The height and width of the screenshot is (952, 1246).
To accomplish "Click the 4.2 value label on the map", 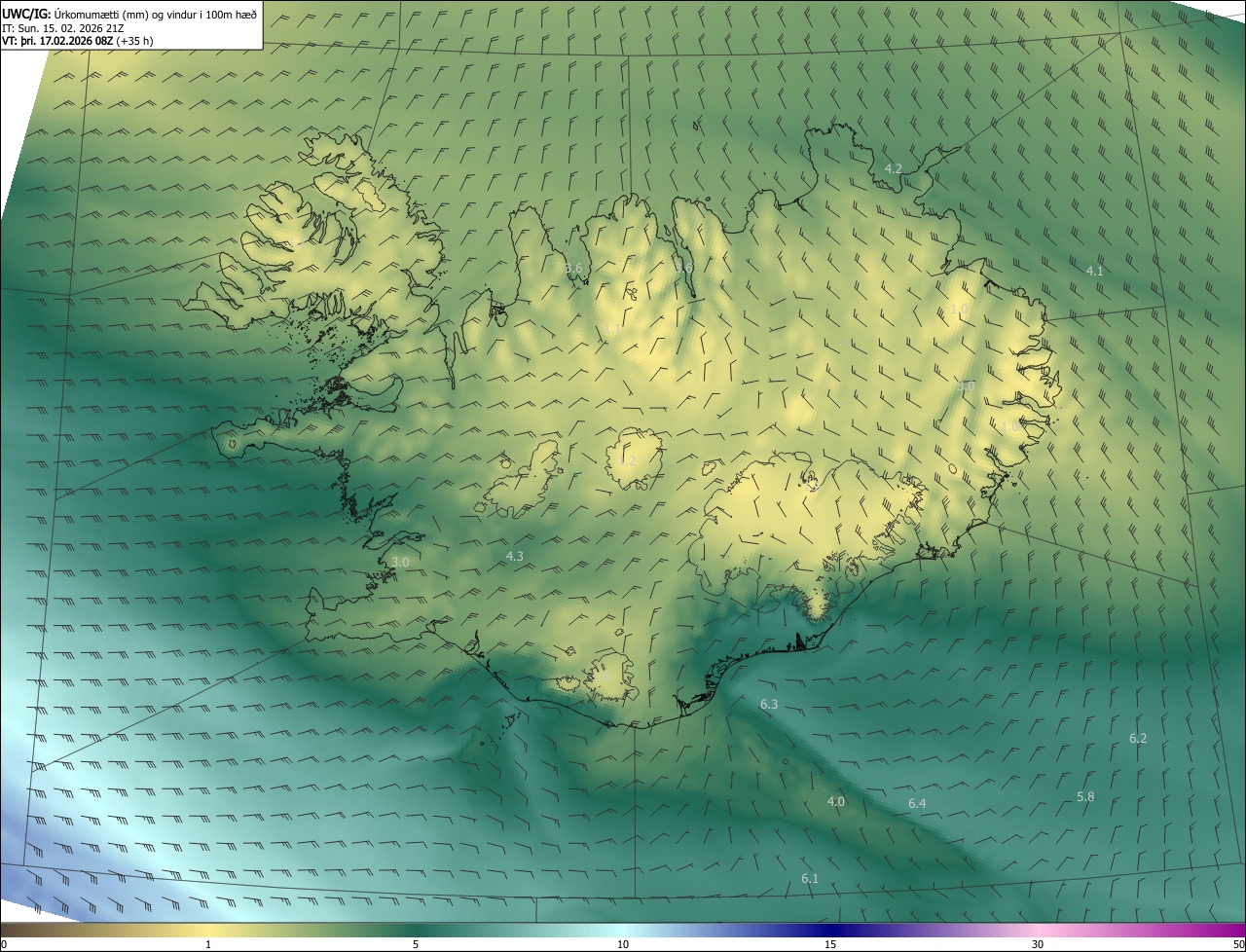I will pyautogui.click(x=893, y=169).
